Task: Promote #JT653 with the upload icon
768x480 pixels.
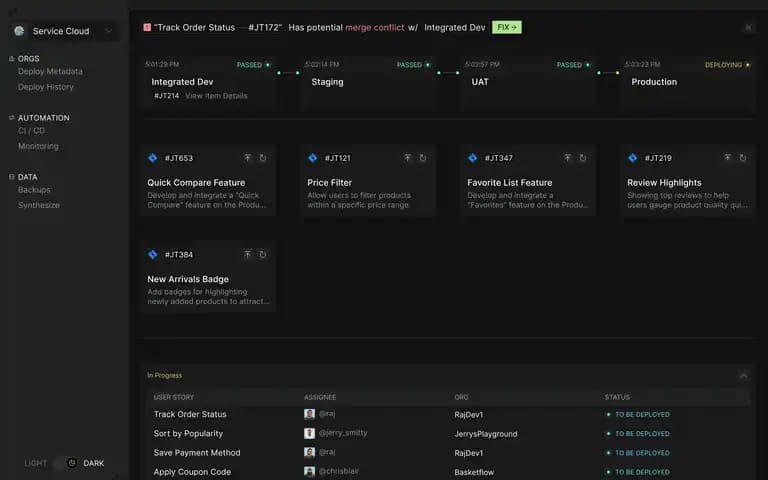Action: tap(247, 158)
